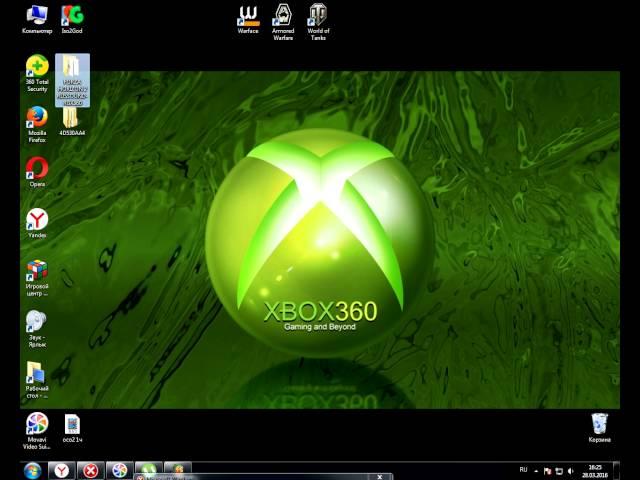
Task: Click the Movavi colorful taskbar button
Action: (x=120, y=471)
